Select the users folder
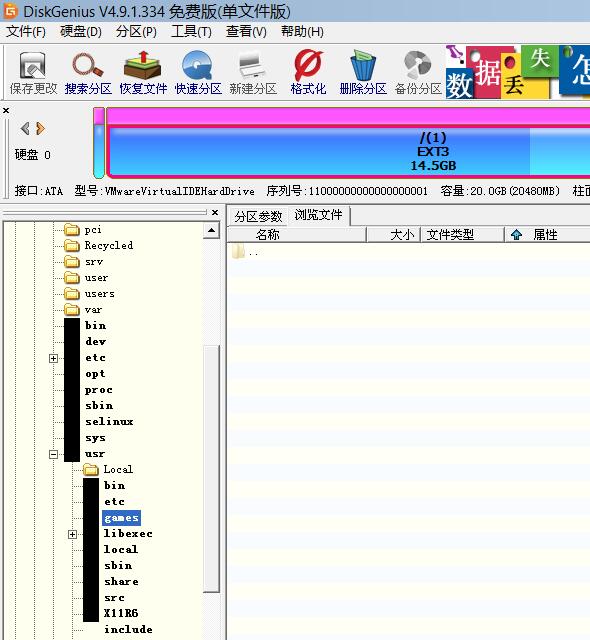 (x=90, y=294)
